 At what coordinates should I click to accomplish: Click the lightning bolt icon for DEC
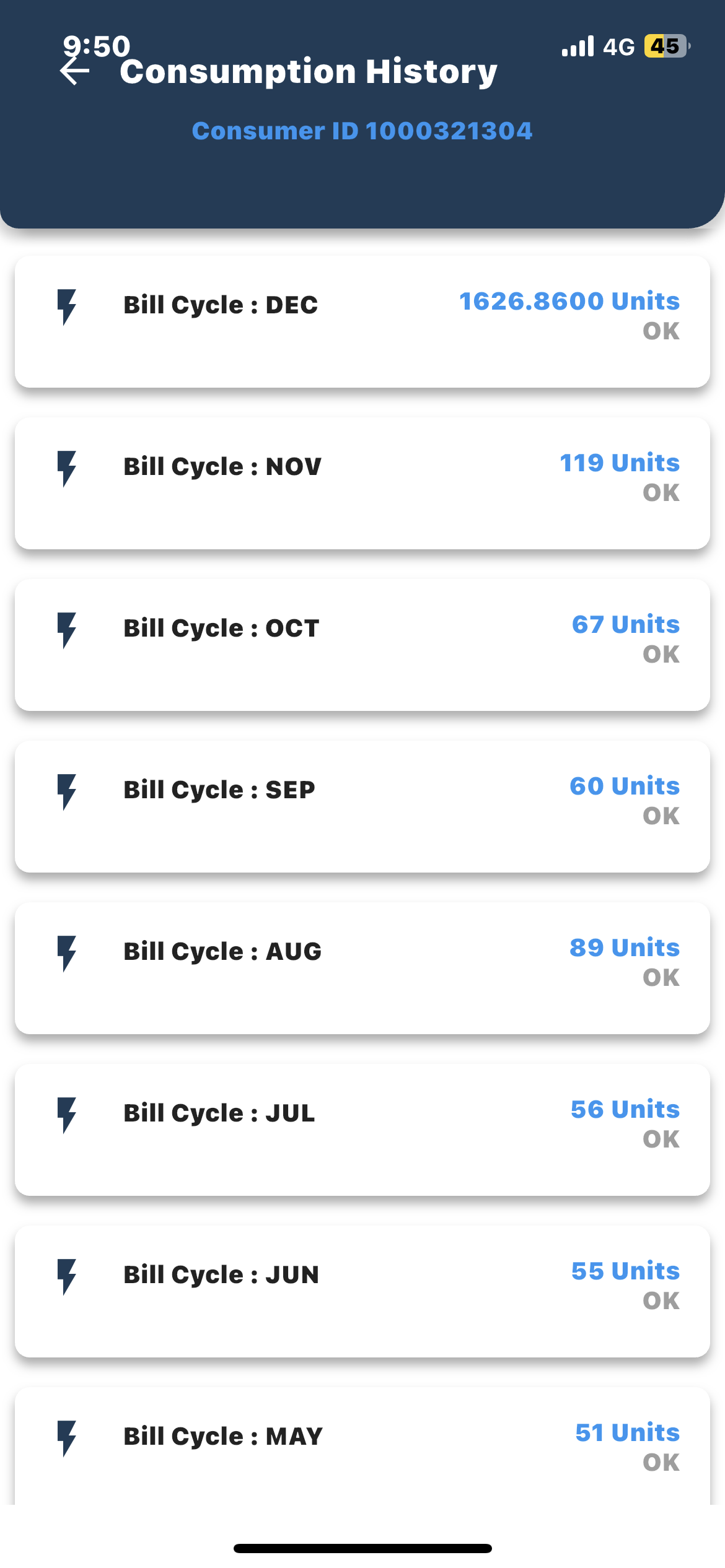coord(66,307)
